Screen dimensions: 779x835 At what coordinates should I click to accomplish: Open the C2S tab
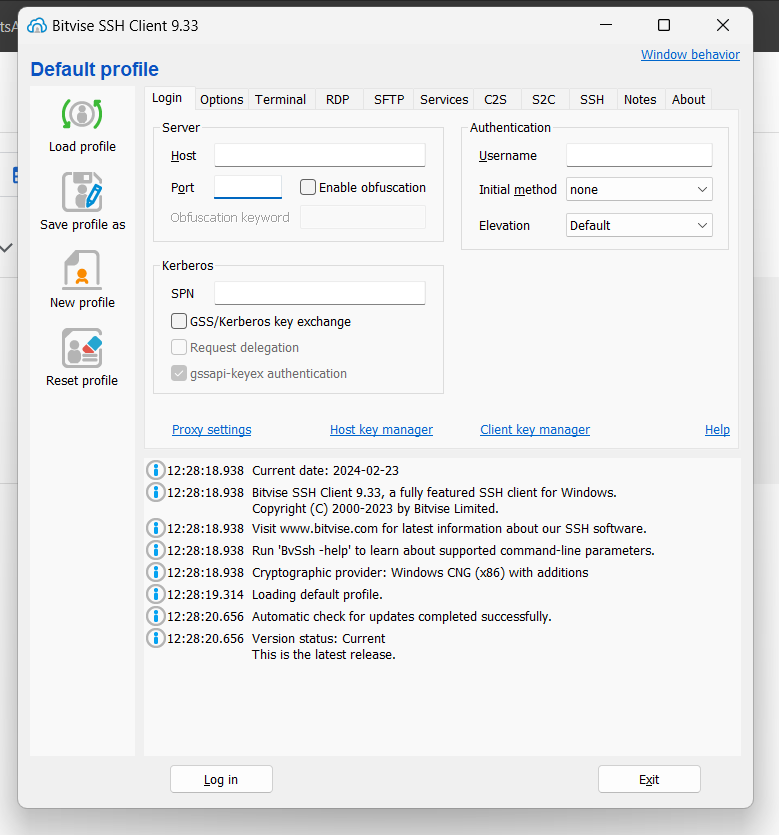[x=495, y=100]
